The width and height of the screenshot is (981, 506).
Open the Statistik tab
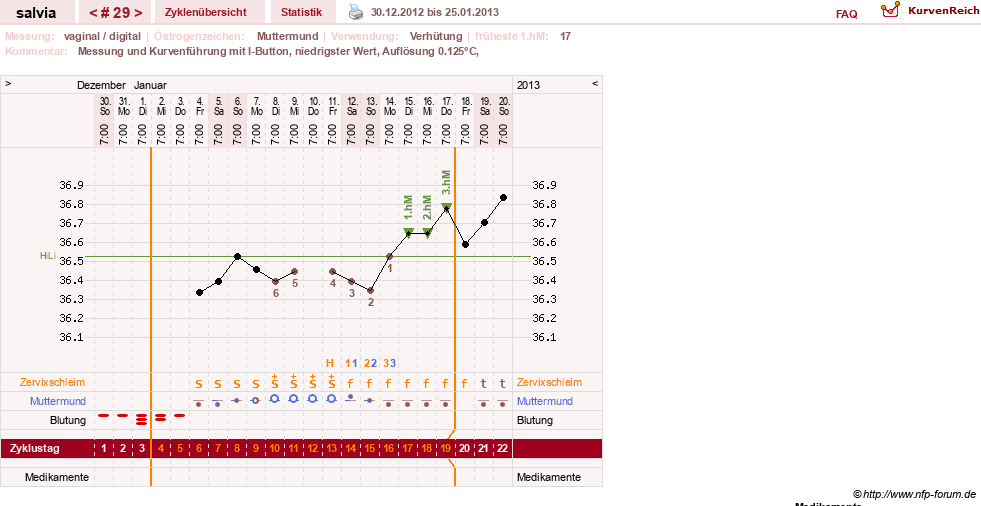(x=302, y=12)
